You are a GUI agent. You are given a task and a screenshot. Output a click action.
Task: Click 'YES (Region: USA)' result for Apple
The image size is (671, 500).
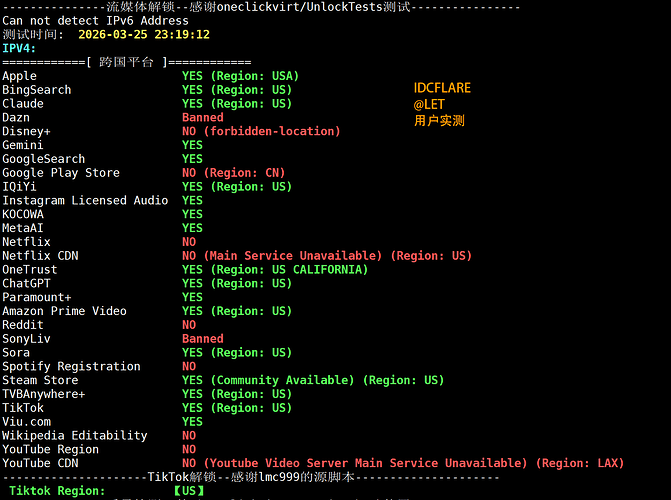240,76
